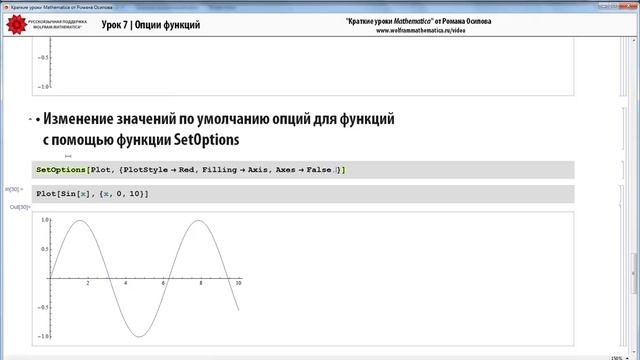
Task: Maximize the lesson window
Action: [615, 6]
